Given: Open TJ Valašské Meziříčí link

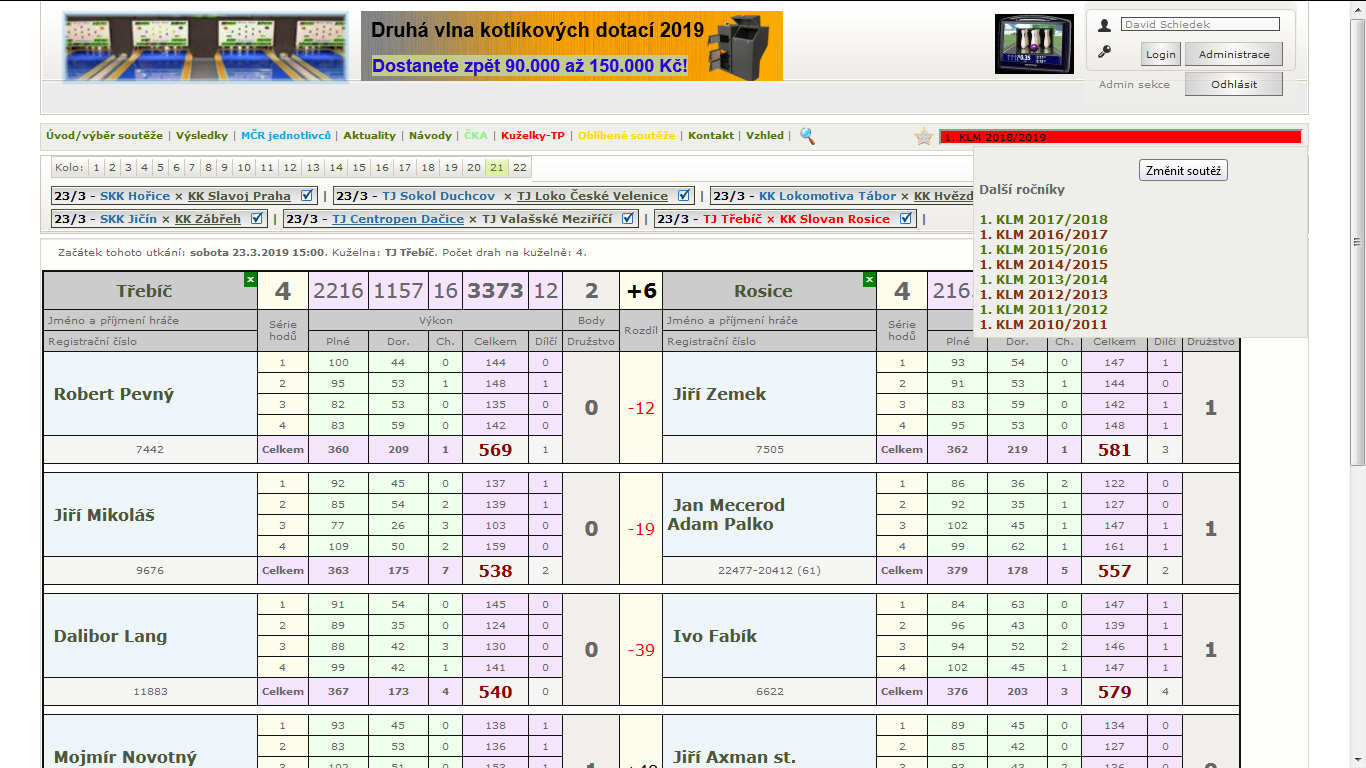Looking at the screenshot, I should click(548, 219).
